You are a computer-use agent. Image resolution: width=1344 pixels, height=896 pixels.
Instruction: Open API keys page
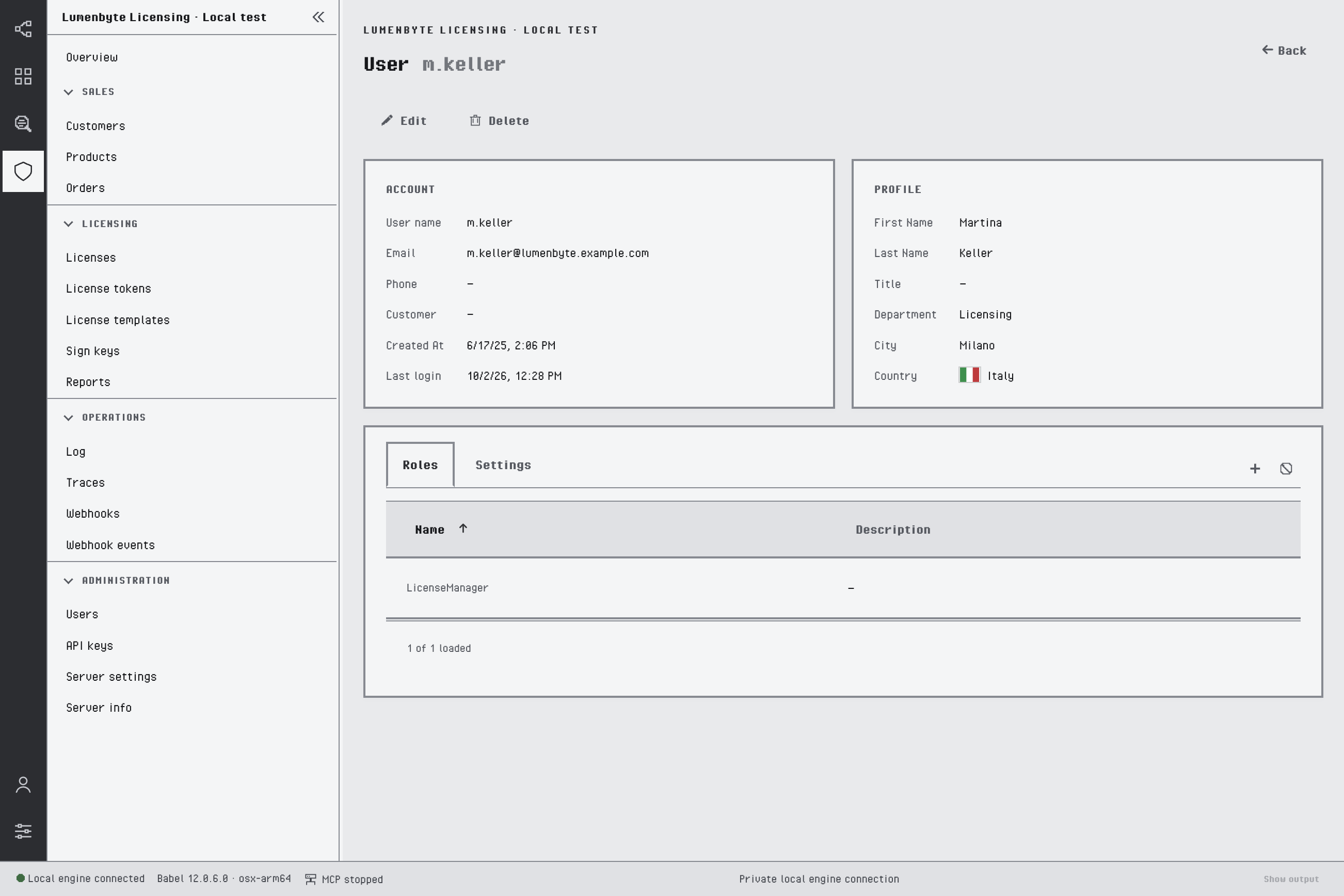89,645
